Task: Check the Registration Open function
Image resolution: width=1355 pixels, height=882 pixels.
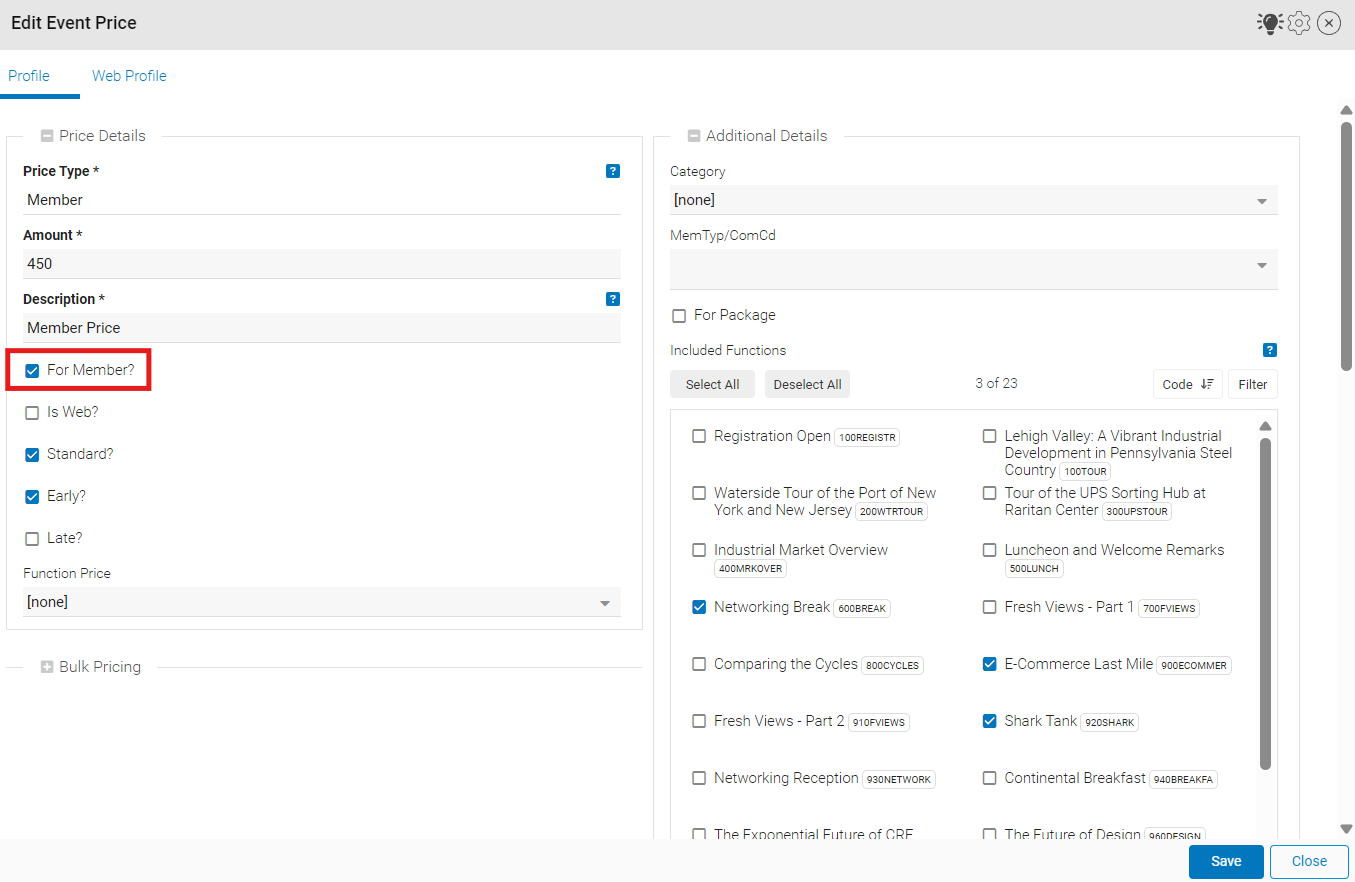Action: click(x=699, y=436)
